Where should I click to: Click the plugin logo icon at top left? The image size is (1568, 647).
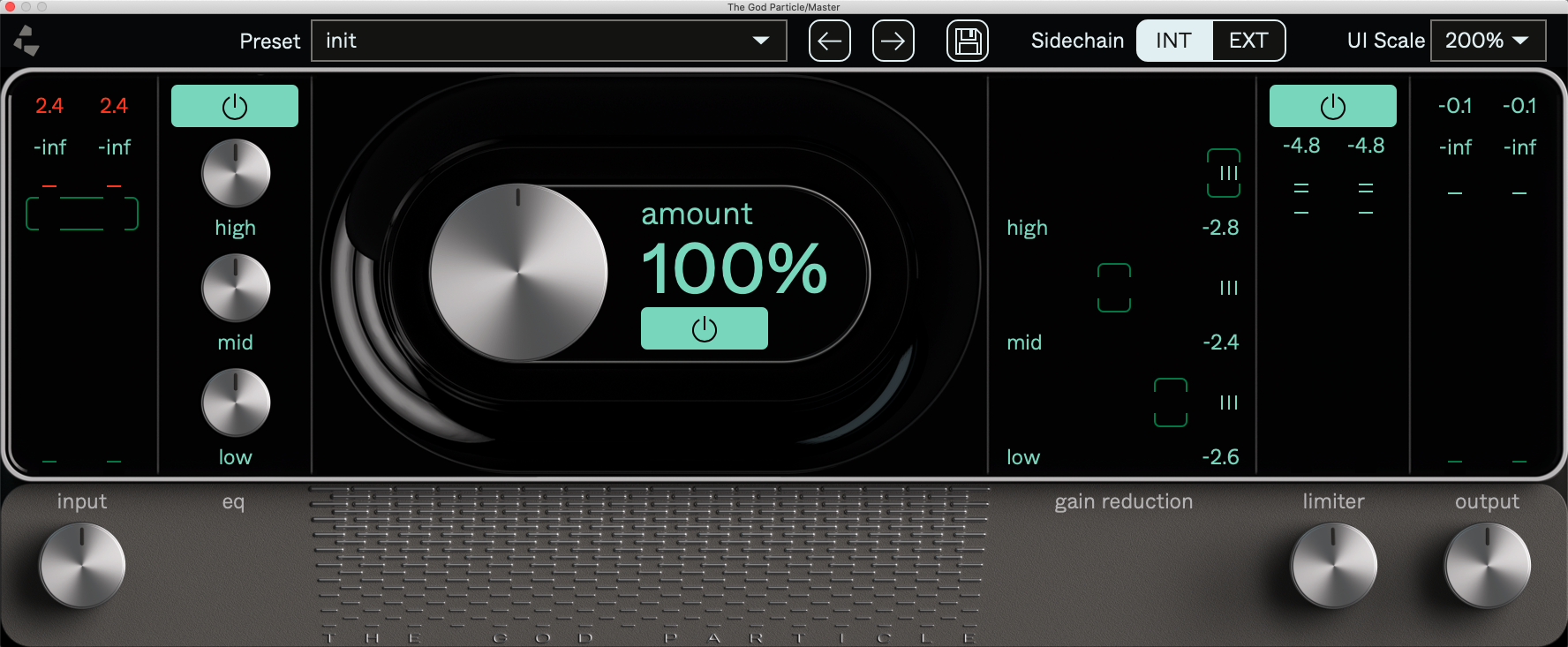click(x=26, y=41)
